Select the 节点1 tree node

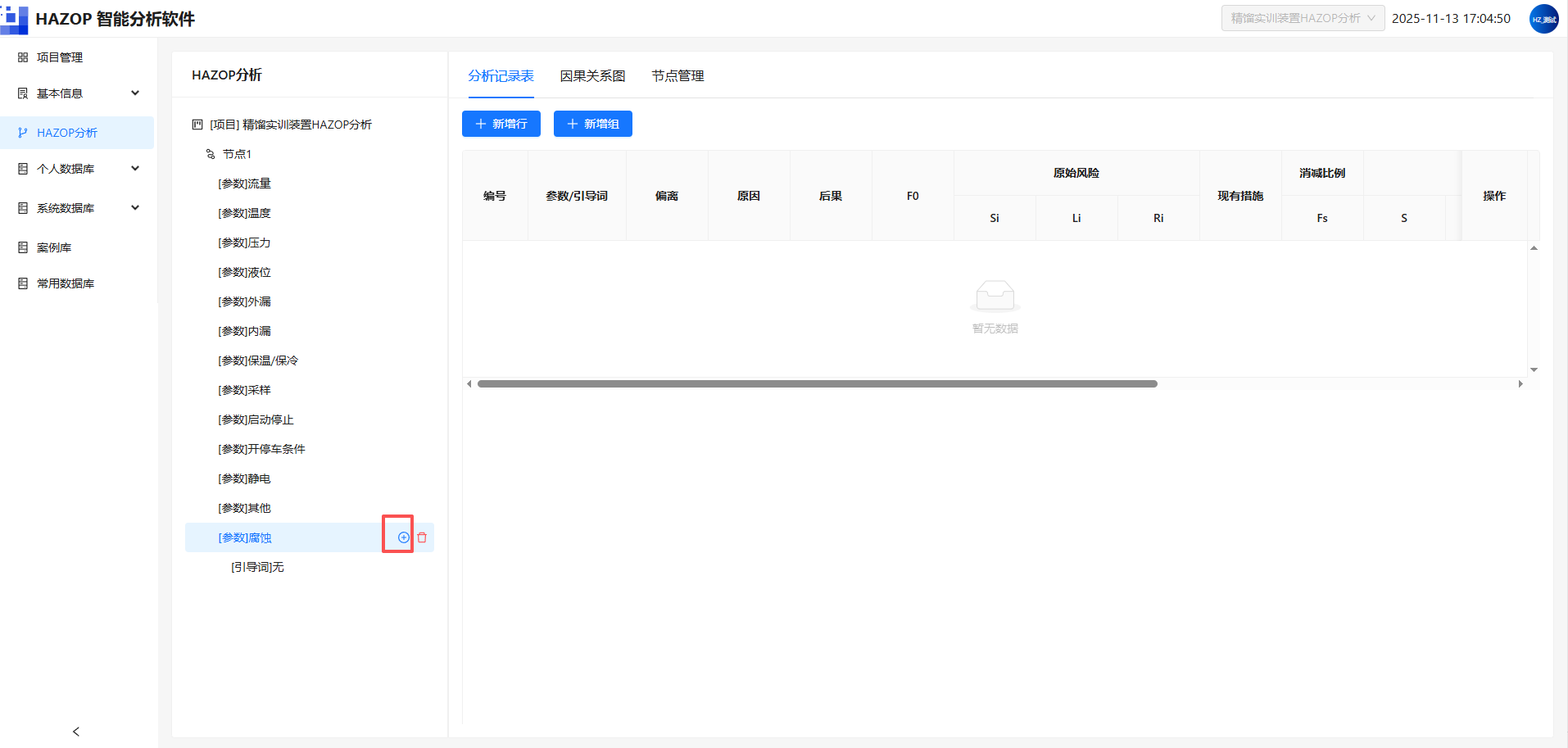pyautogui.click(x=237, y=154)
